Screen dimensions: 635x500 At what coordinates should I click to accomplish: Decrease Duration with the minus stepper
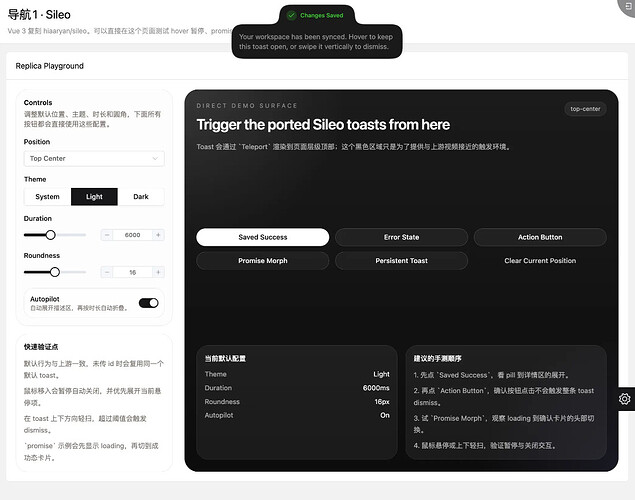107,235
